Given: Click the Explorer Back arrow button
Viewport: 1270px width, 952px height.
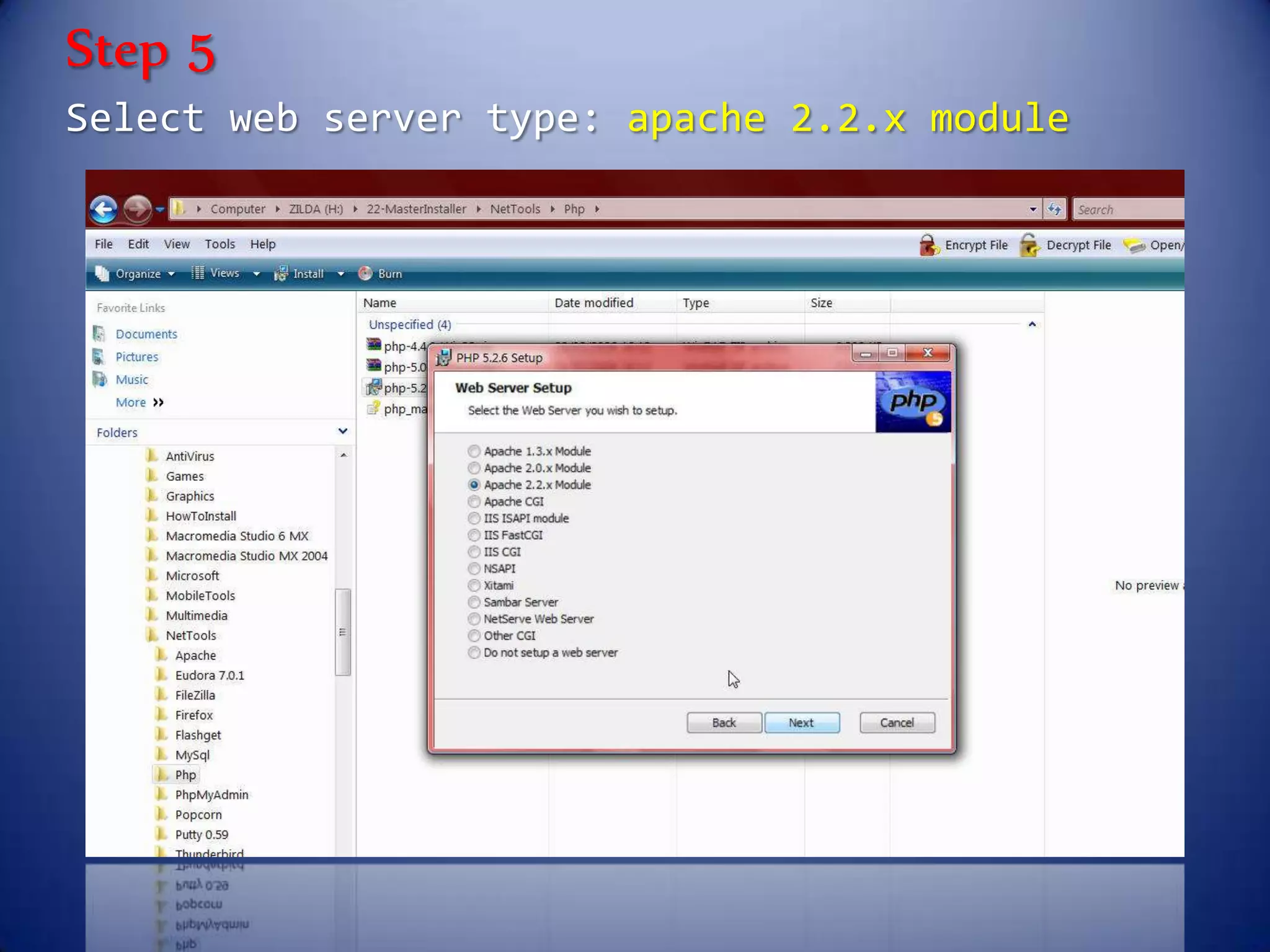Looking at the screenshot, I should (104, 209).
